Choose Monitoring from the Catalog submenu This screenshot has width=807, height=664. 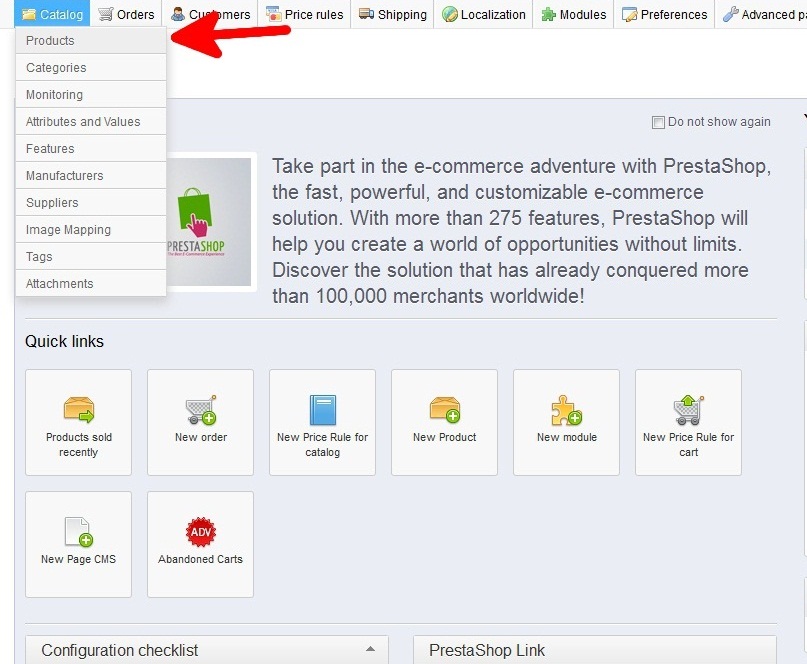point(91,95)
